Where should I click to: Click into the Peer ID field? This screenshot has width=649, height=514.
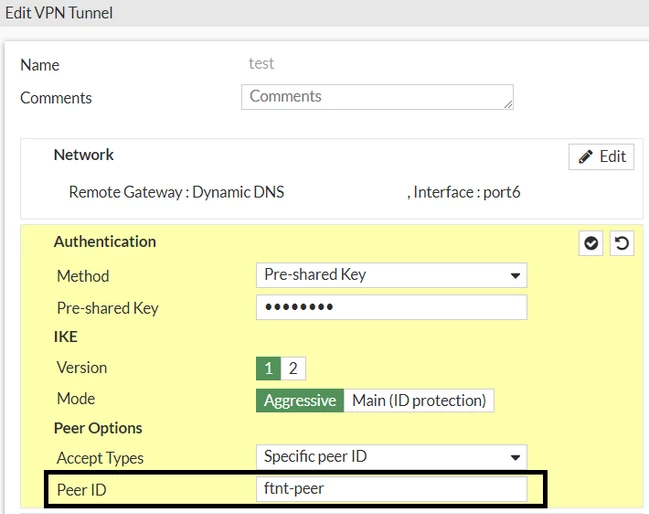392,489
